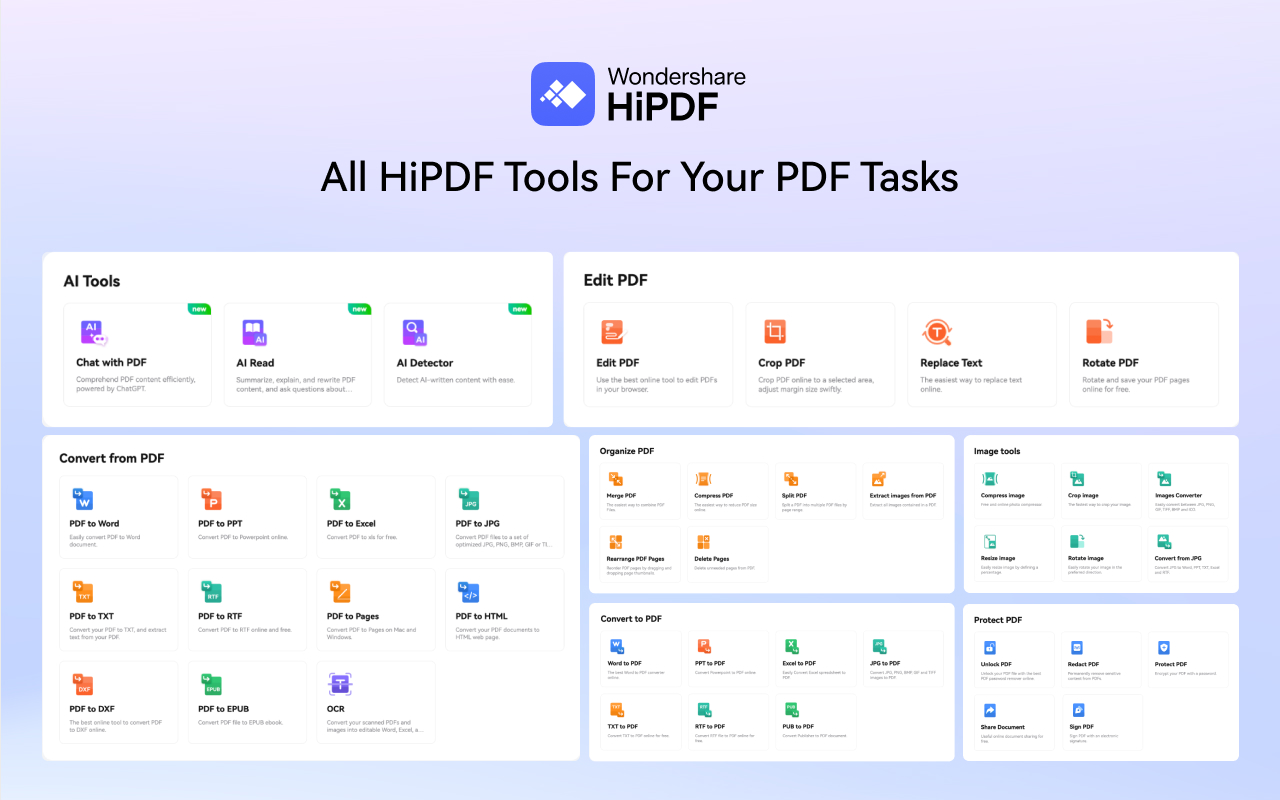
Task: Open the PDF to Excel converter
Action: click(376, 517)
